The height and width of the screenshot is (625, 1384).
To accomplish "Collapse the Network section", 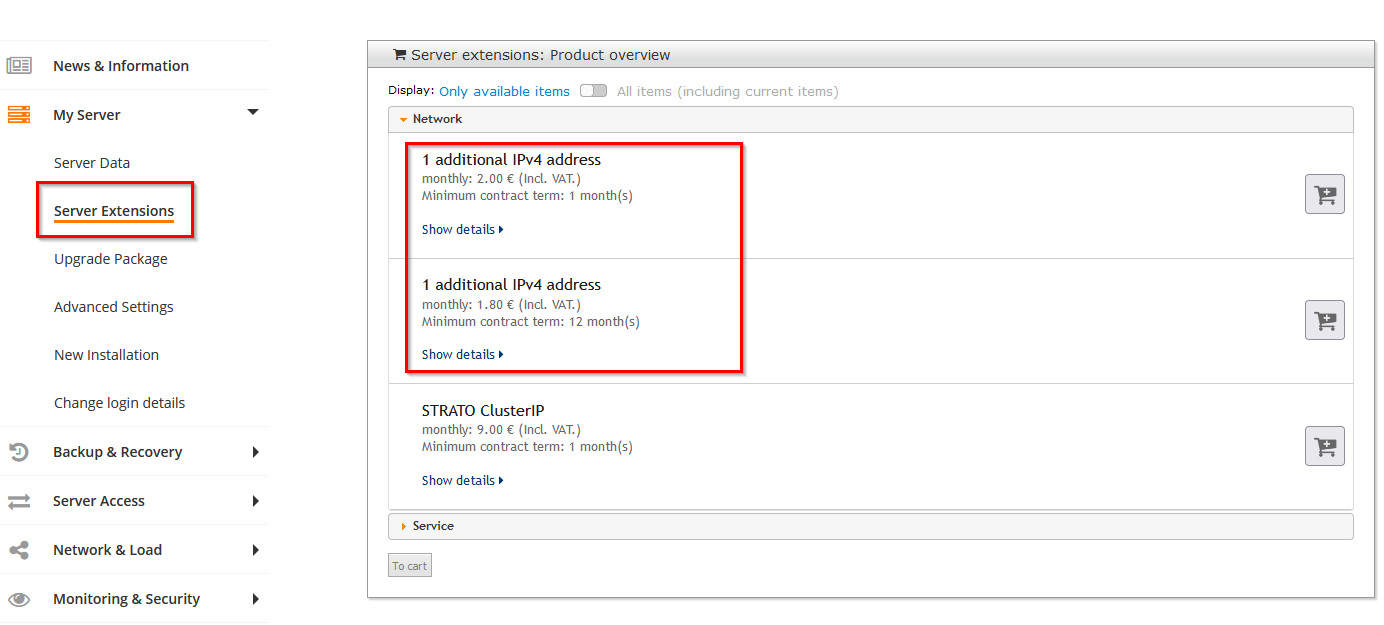I will 404,118.
